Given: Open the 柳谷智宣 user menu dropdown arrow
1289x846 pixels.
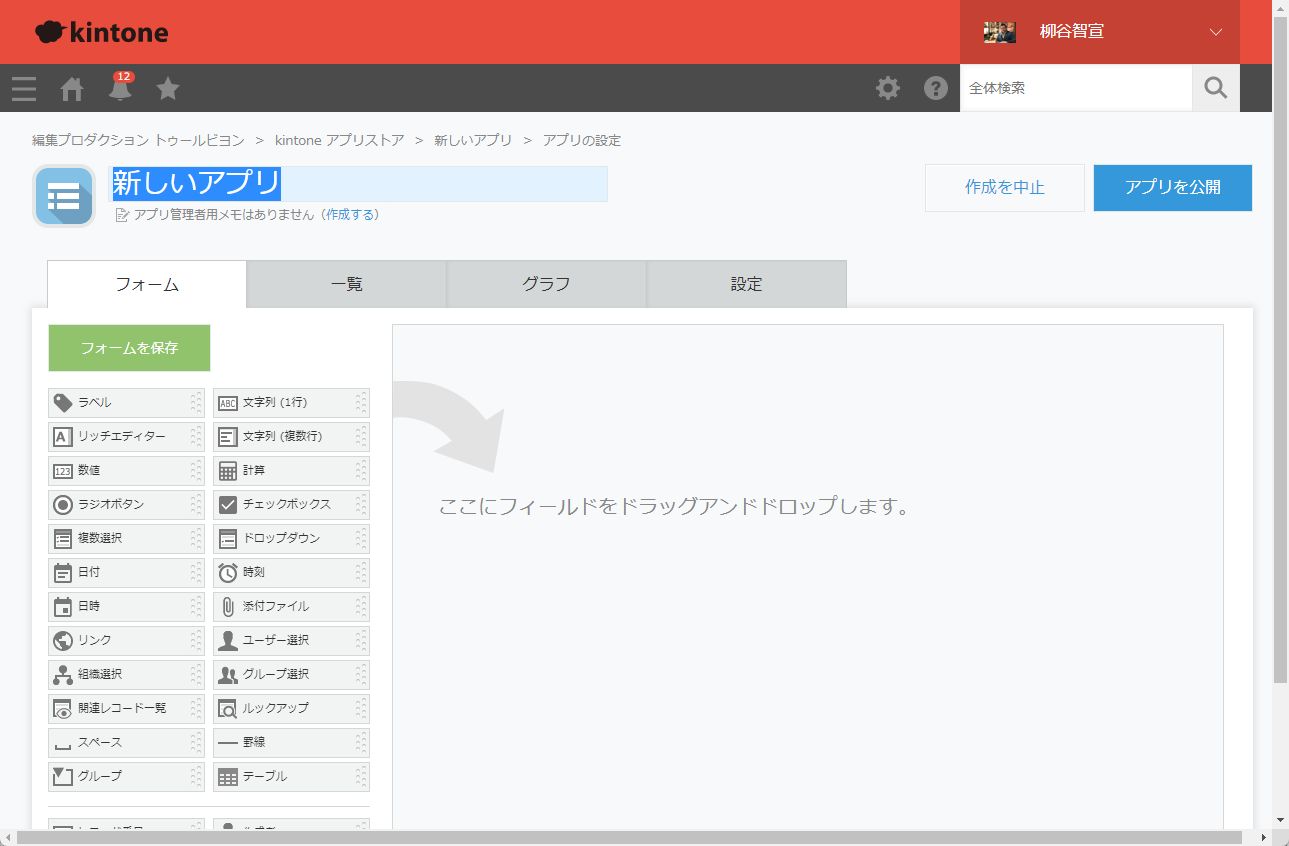Looking at the screenshot, I should [x=1216, y=32].
